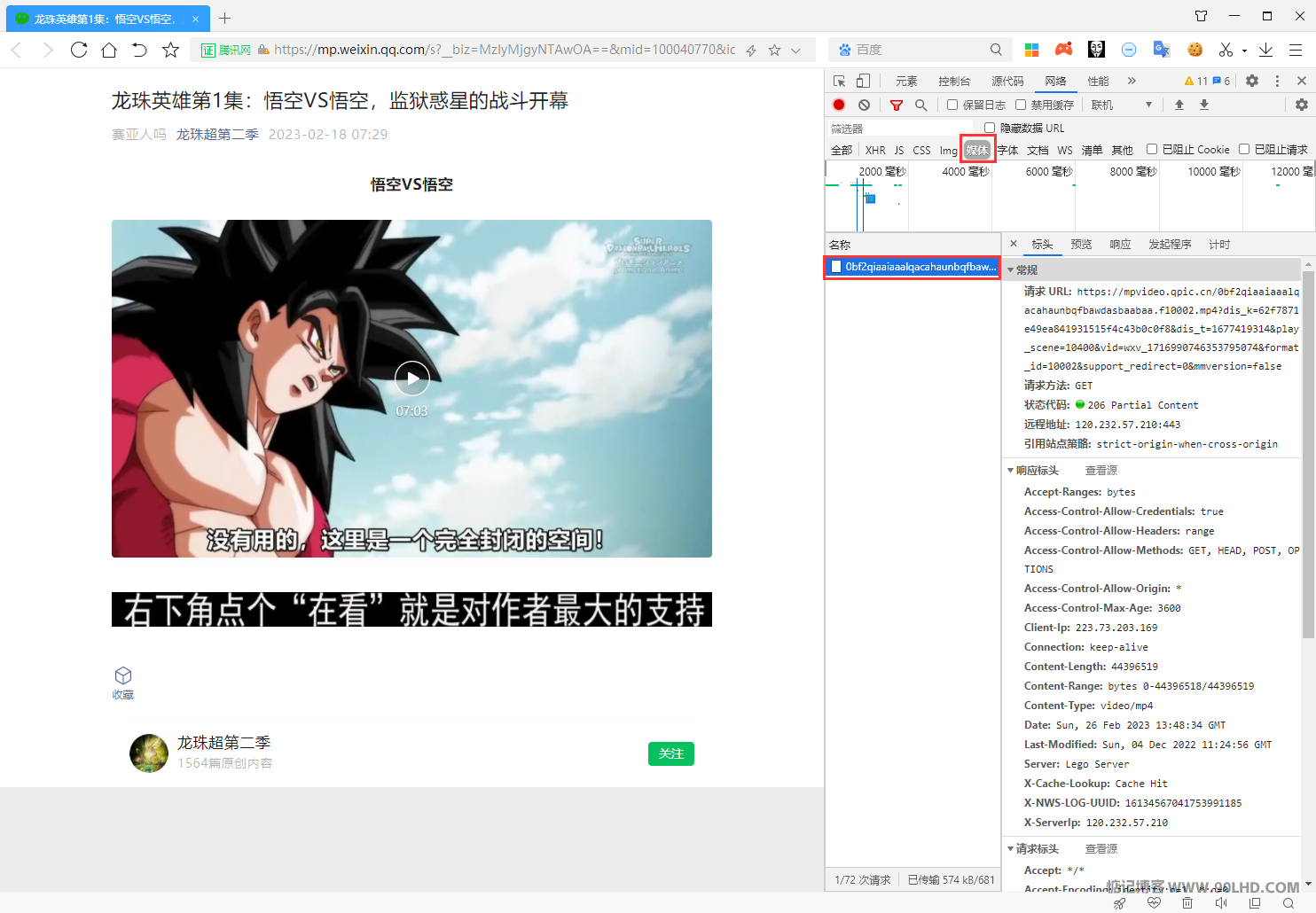Open the 计时 request detail tab
1316x913 pixels.
[1219, 245]
